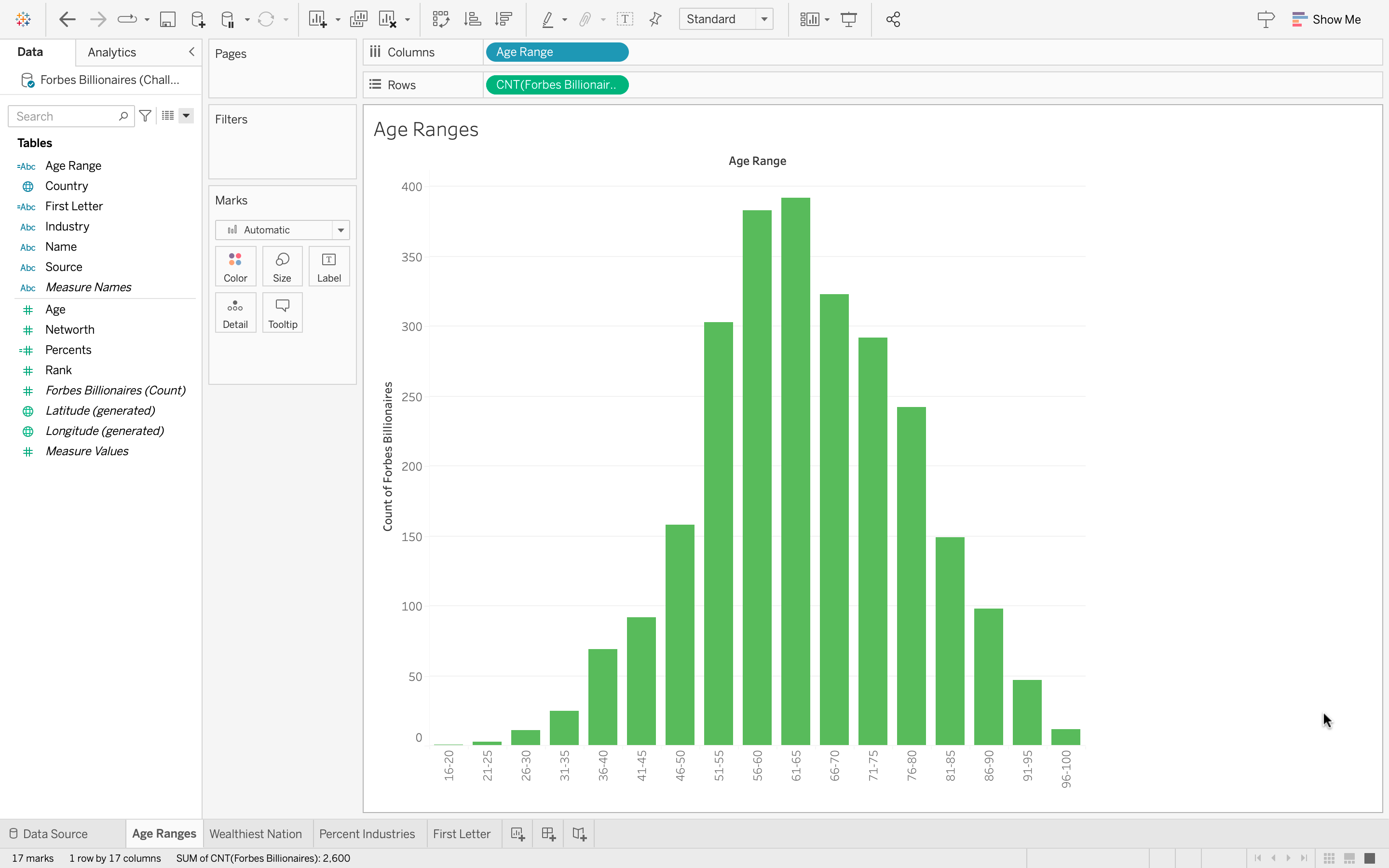Click the New Data Source icon

[x=197, y=19]
